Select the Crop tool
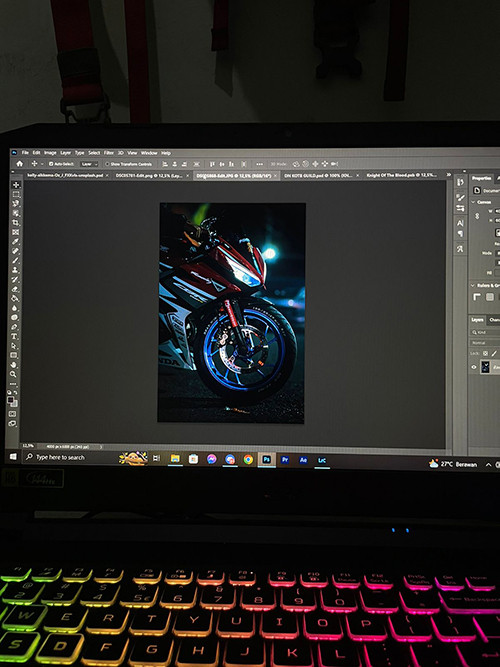The width and height of the screenshot is (500, 667). tap(16, 222)
